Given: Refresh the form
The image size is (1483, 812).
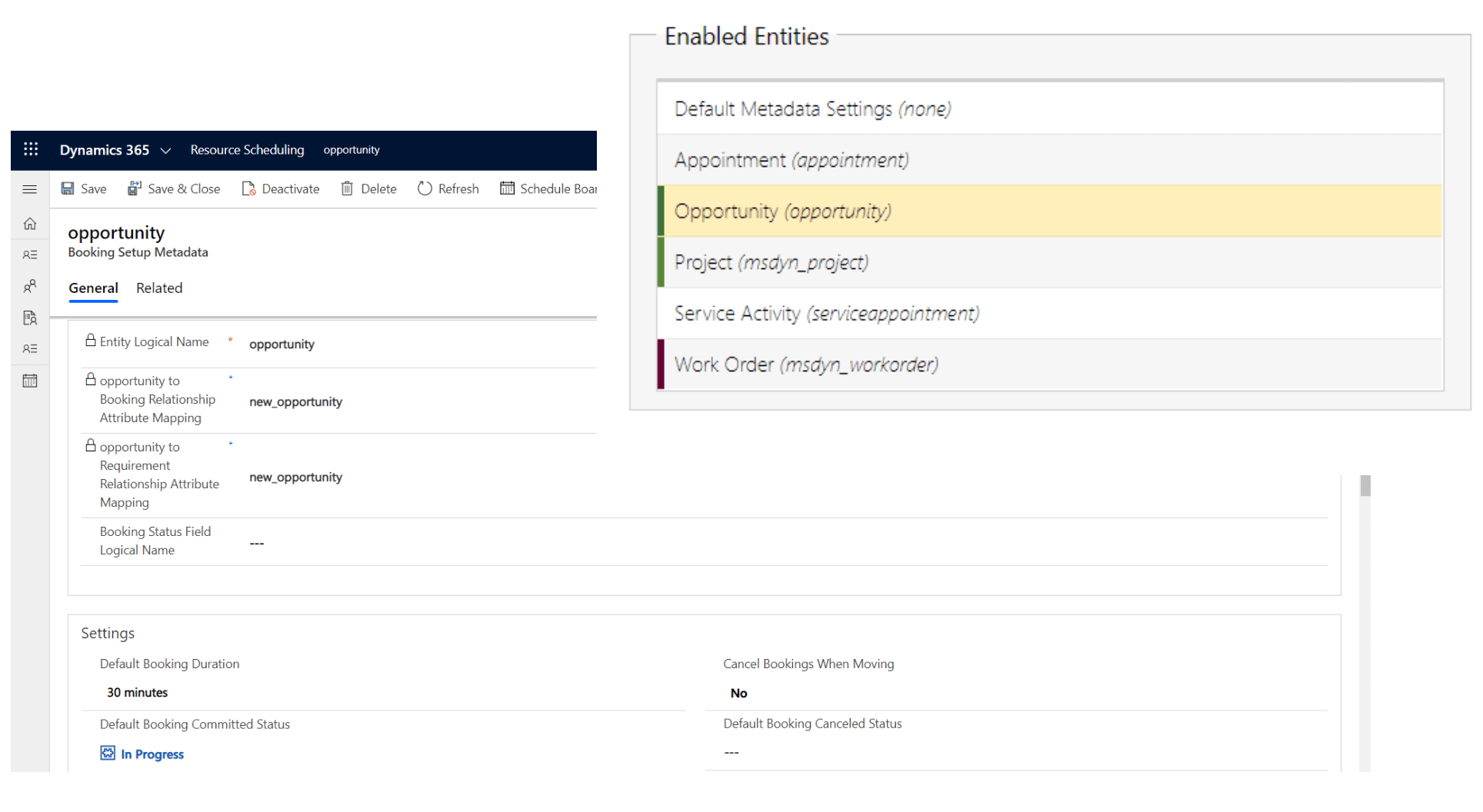Looking at the screenshot, I should [x=448, y=188].
